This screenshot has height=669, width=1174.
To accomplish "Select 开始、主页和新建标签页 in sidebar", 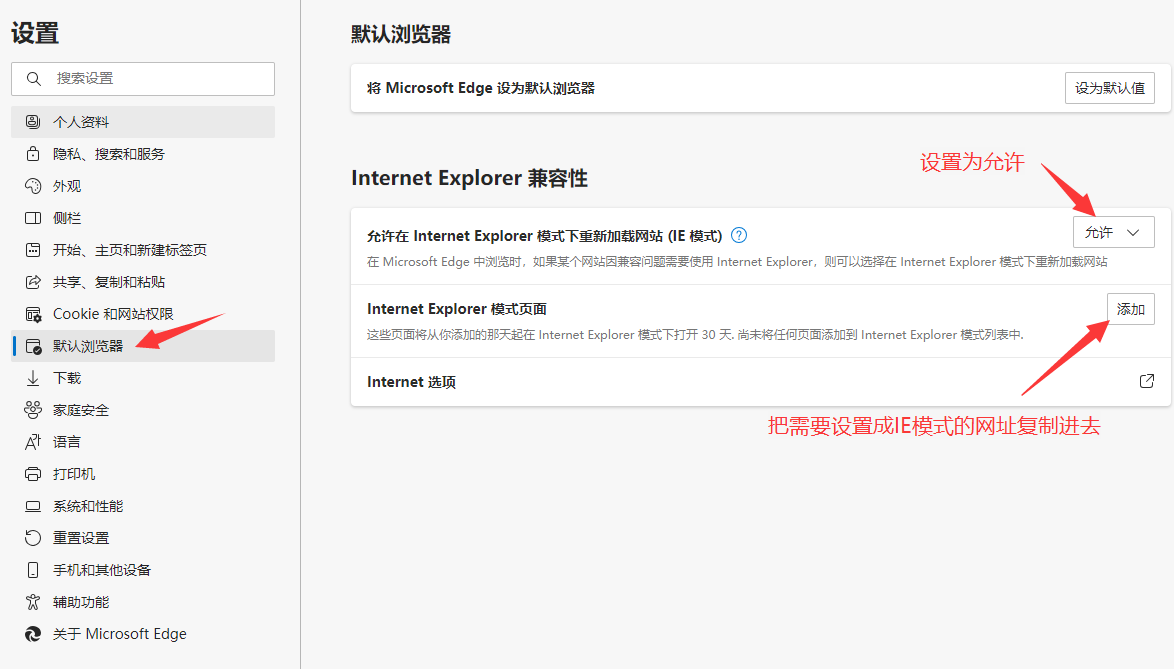I will (x=130, y=250).
